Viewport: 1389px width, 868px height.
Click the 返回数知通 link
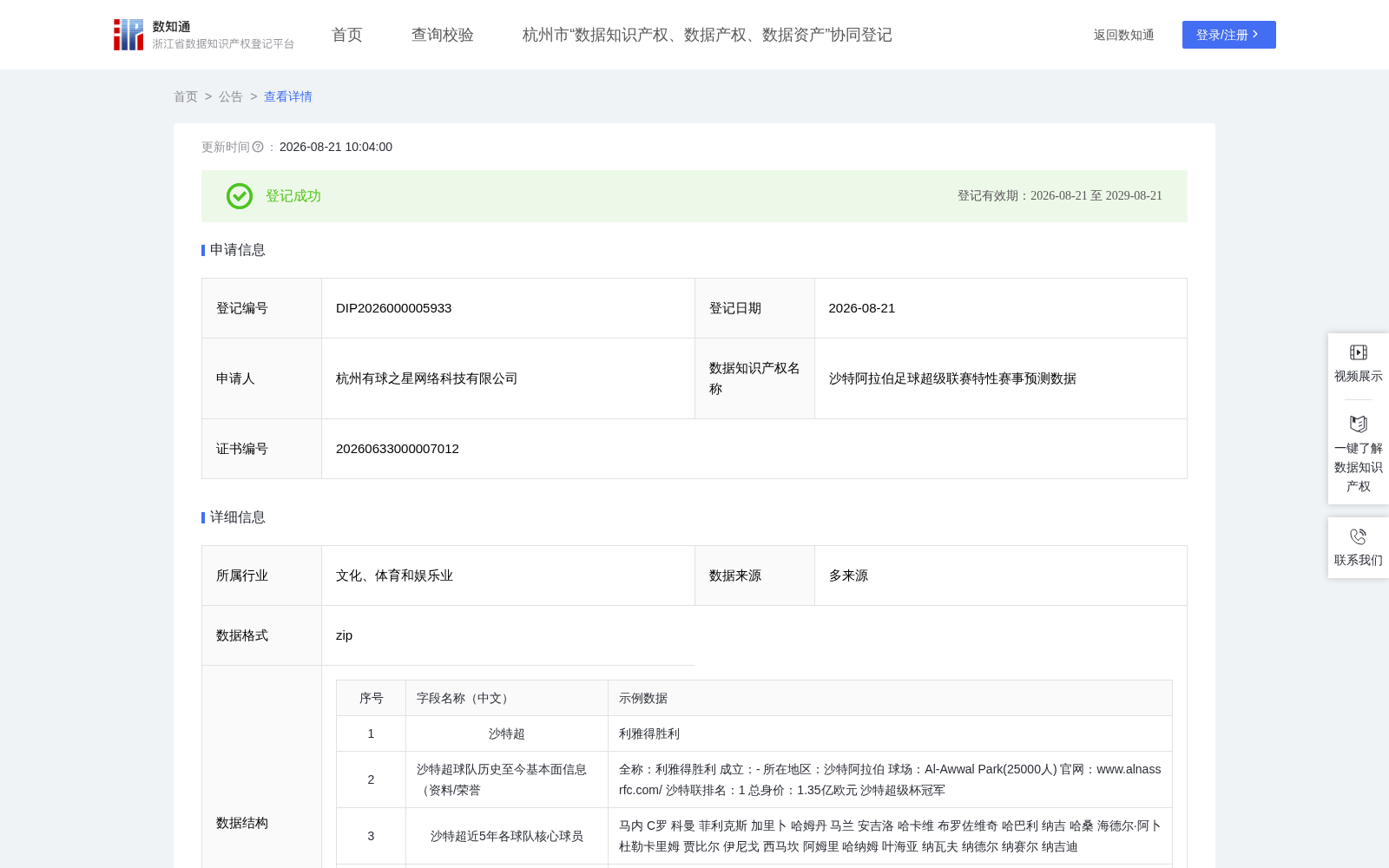pos(1124,35)
